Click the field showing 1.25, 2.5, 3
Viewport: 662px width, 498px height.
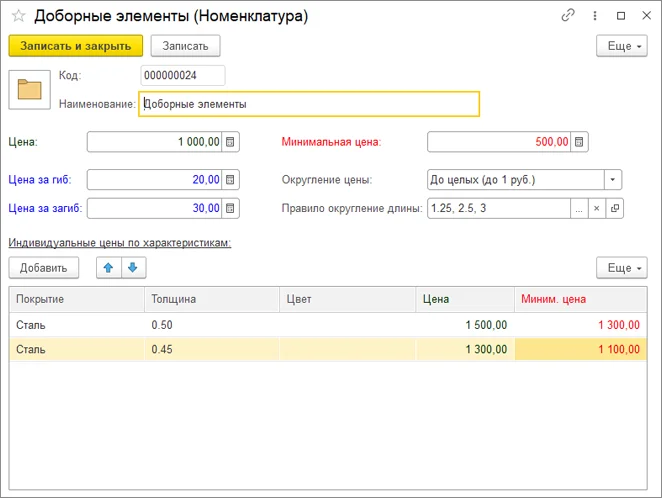tap(499, 208)
